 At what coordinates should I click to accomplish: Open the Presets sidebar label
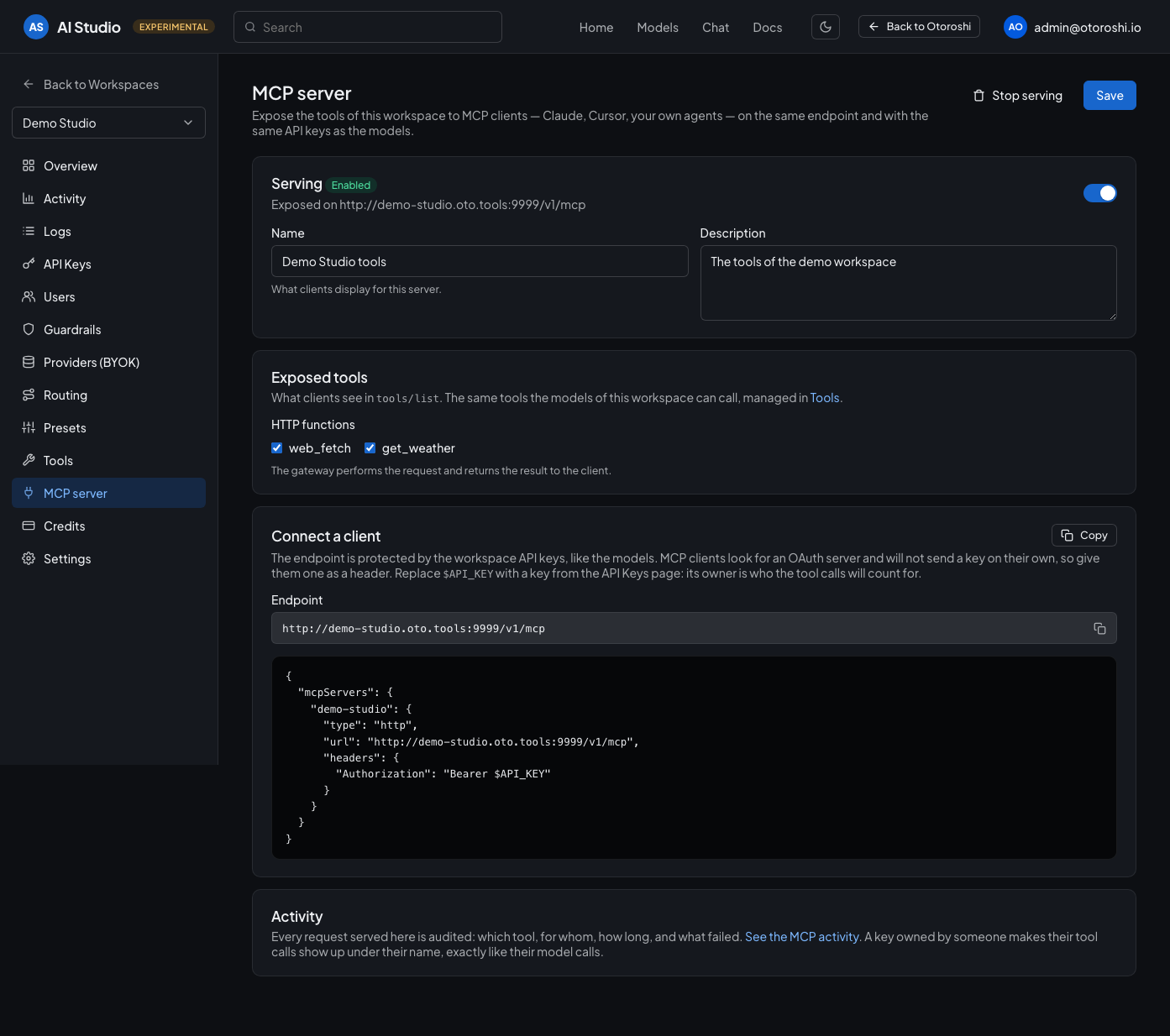pyautogui.click(x=65, y=427)
